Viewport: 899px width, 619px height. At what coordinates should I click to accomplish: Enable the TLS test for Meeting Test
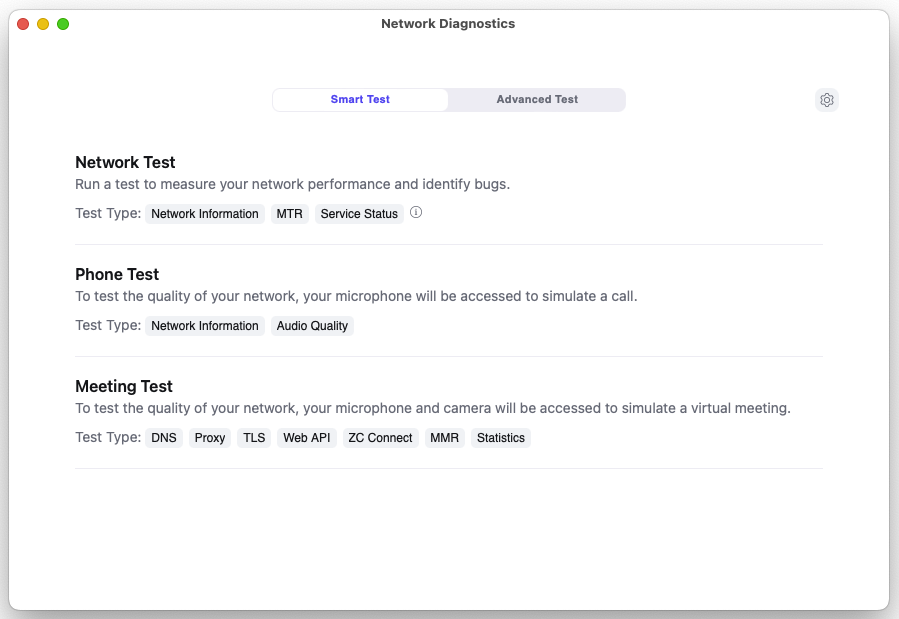(x=253, y=437)
